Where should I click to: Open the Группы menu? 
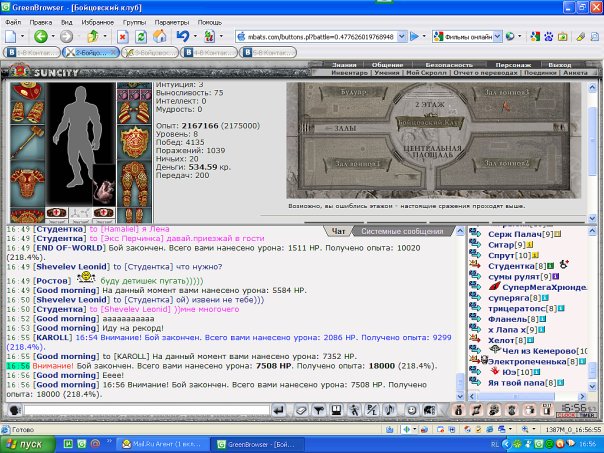click(134, 22)
